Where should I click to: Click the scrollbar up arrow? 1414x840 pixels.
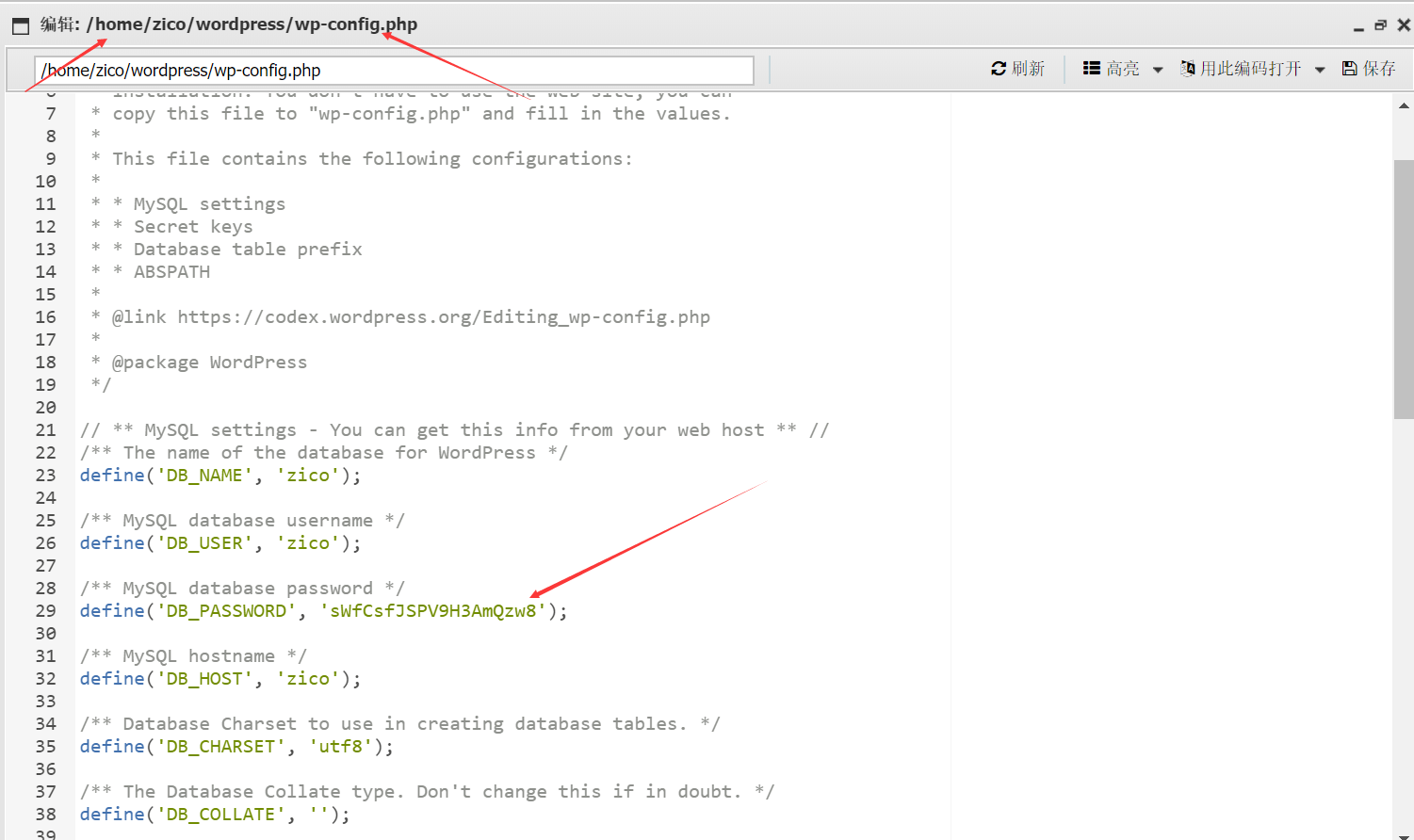click(1404, 106)
